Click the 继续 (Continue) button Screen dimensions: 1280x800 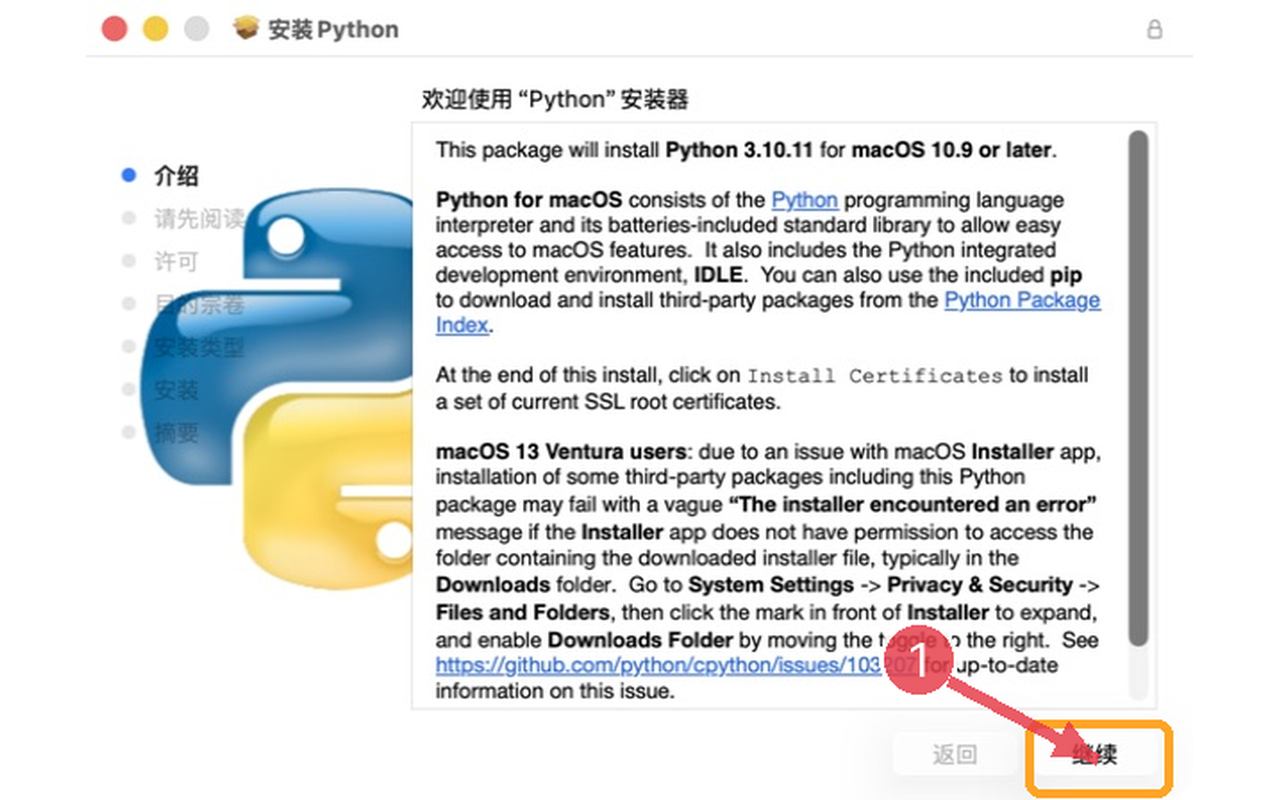click(1096, 755)
